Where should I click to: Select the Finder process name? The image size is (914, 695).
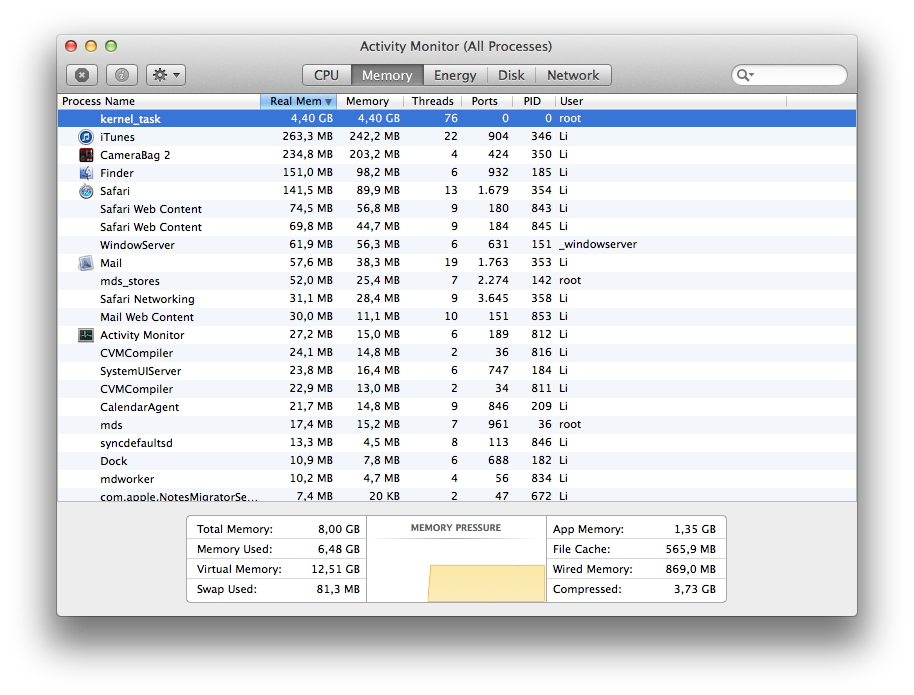(x=117, y=173)
